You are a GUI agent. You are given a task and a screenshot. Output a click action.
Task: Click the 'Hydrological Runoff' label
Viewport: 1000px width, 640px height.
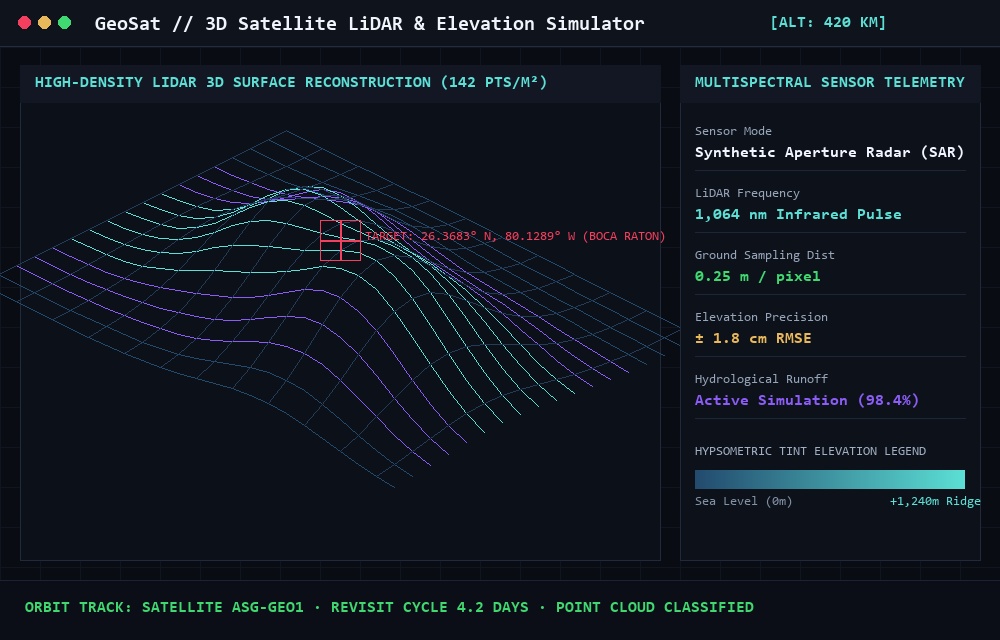coord(761,379)
